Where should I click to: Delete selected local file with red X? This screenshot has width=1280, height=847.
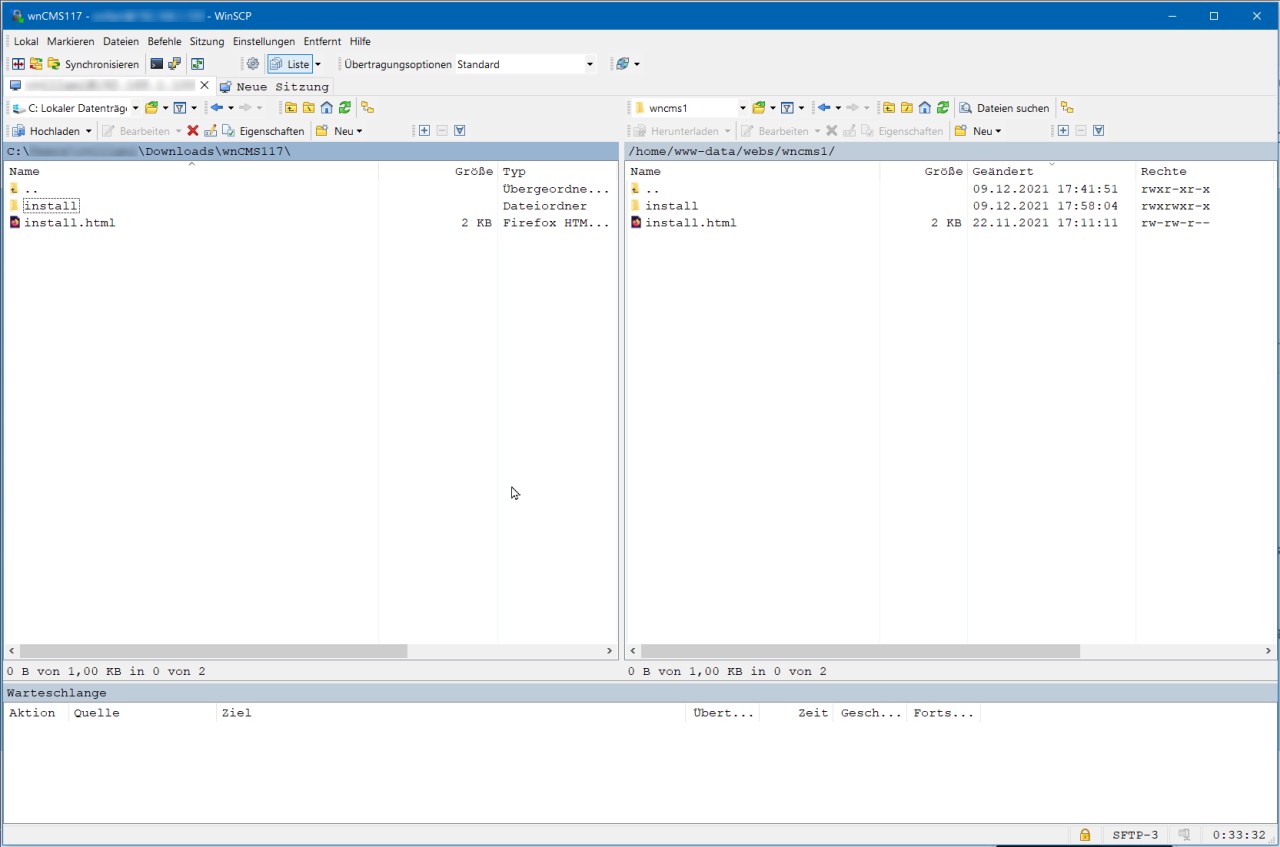point(193,131)
